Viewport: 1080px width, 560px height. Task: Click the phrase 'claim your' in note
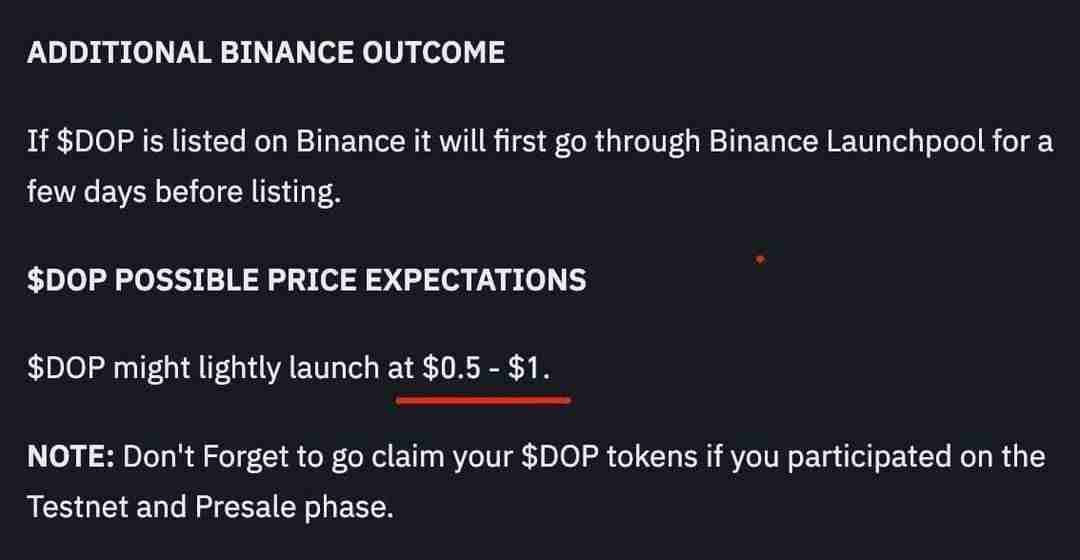(442, 459)
